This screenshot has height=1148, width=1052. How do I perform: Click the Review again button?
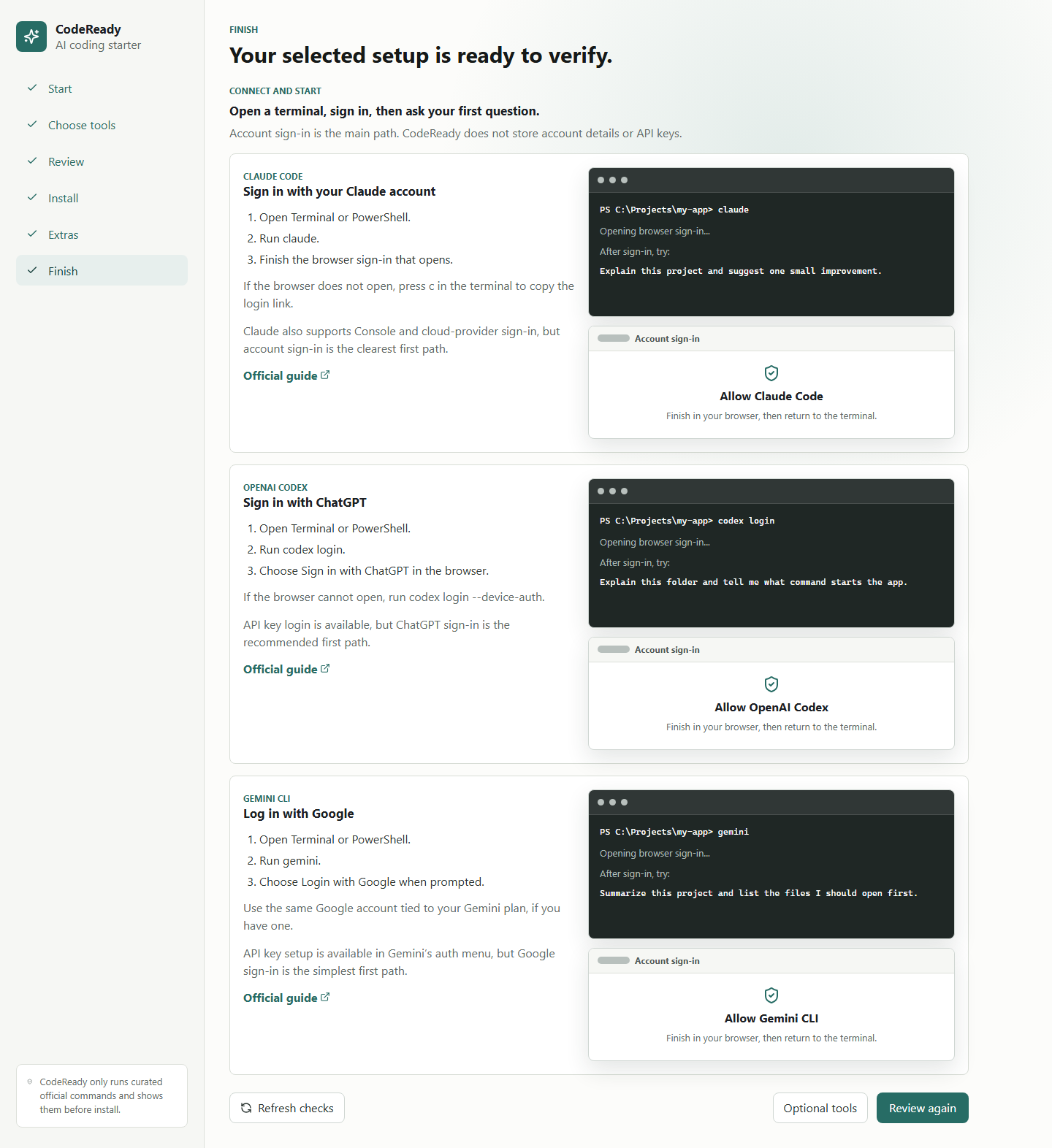pos(923,1108)
